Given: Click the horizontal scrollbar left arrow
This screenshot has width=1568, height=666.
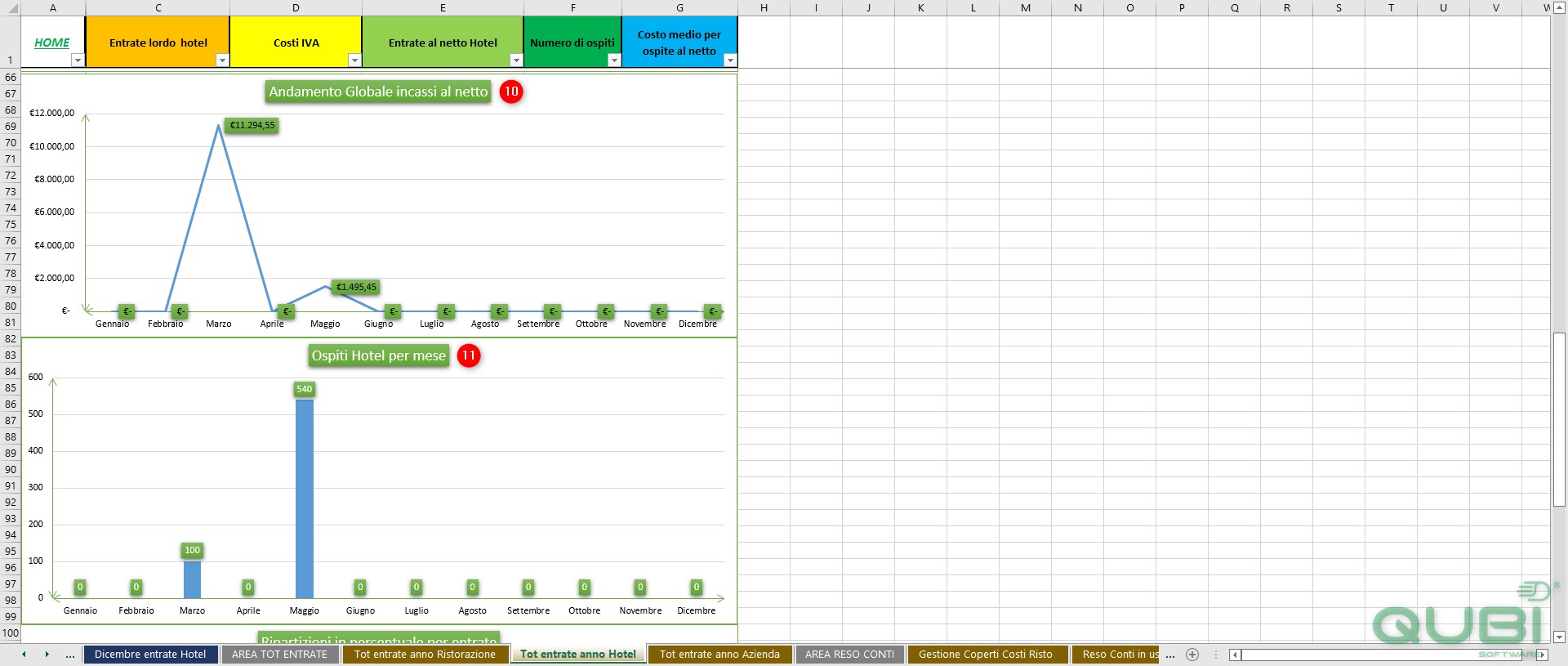Looking at the screenshot, I should click(x=1235, y=655).
